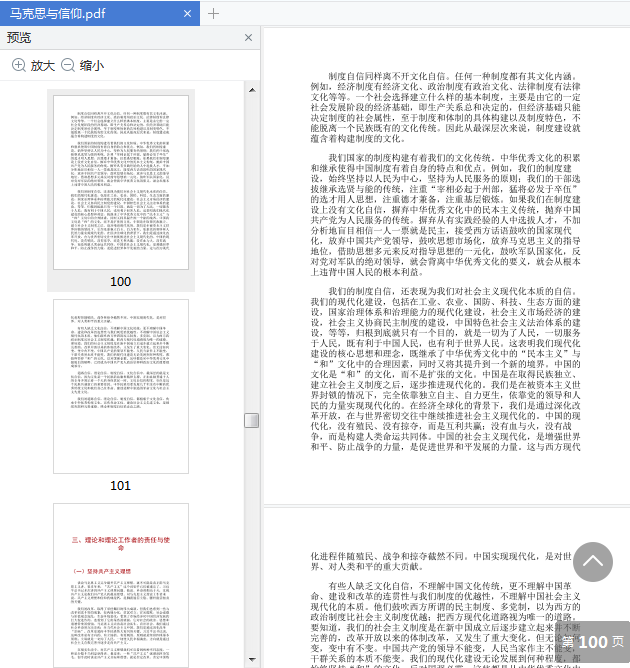Click paragraph starting 我们国家的制度构建

446,215
